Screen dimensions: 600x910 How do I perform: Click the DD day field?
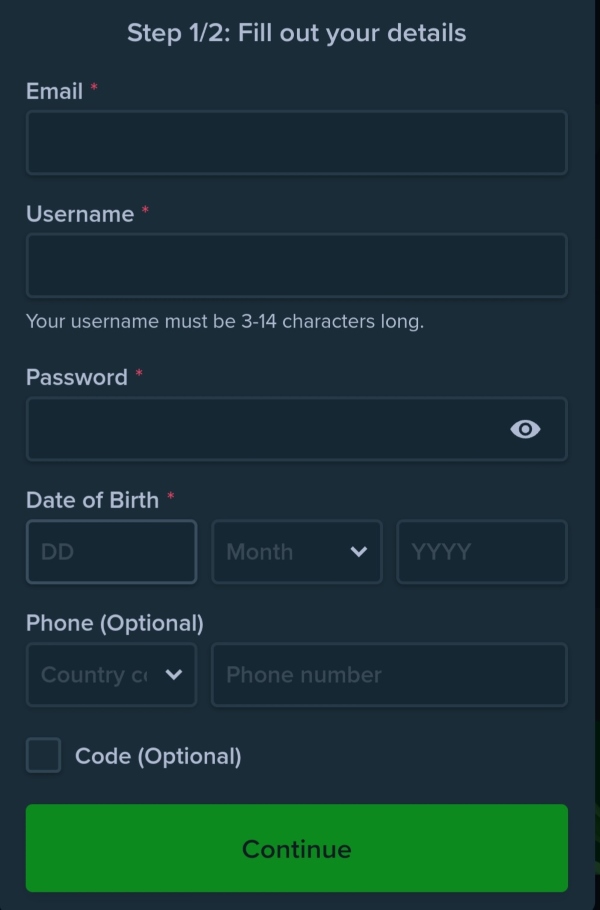coord(110,552)
